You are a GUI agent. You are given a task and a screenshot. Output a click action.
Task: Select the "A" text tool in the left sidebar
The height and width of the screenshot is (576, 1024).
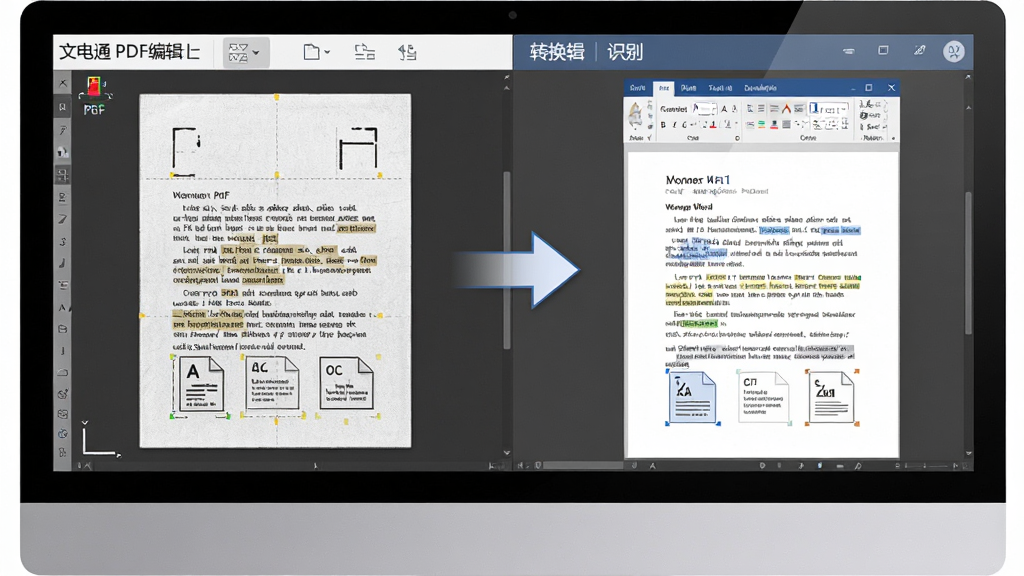click(x=63, y=308)
